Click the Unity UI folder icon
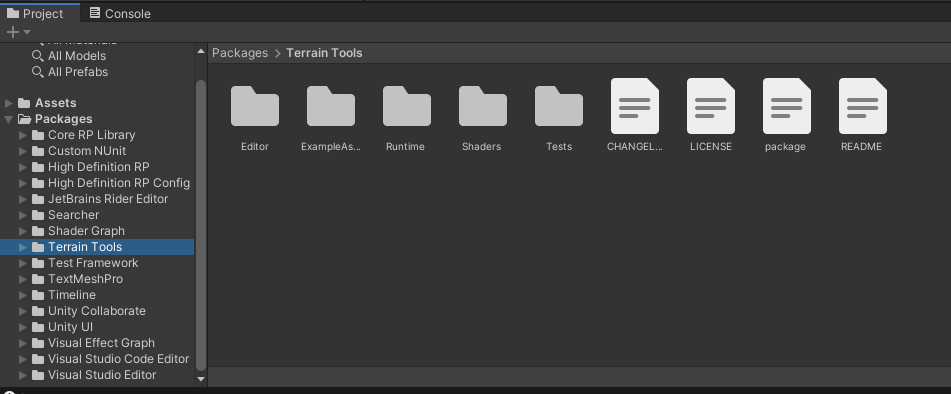The height and width of the screenshot is (394, 951). pos(38,327)
